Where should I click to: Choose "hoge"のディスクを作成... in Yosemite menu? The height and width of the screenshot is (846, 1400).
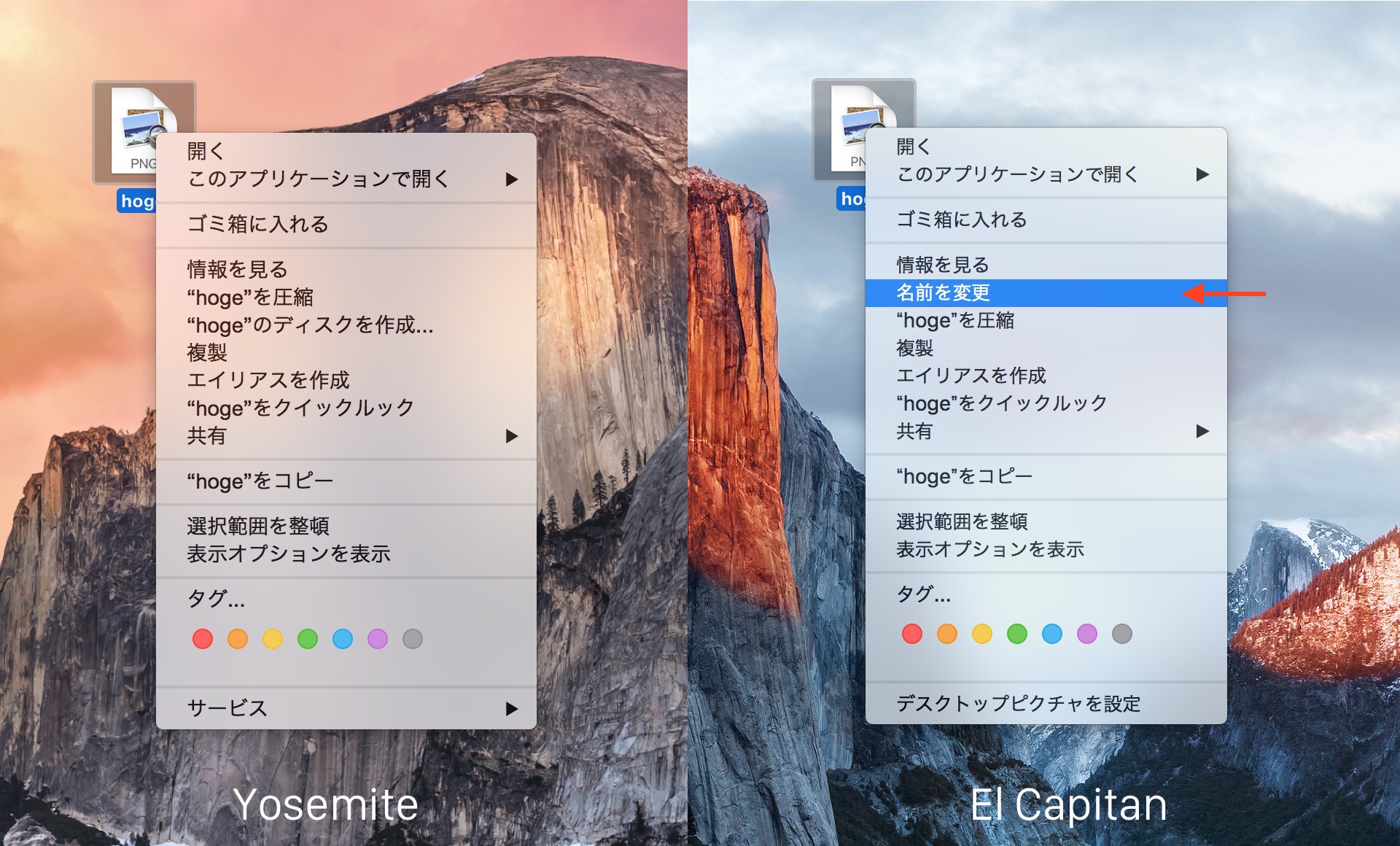pyautogui.click(x=311, y=325)
